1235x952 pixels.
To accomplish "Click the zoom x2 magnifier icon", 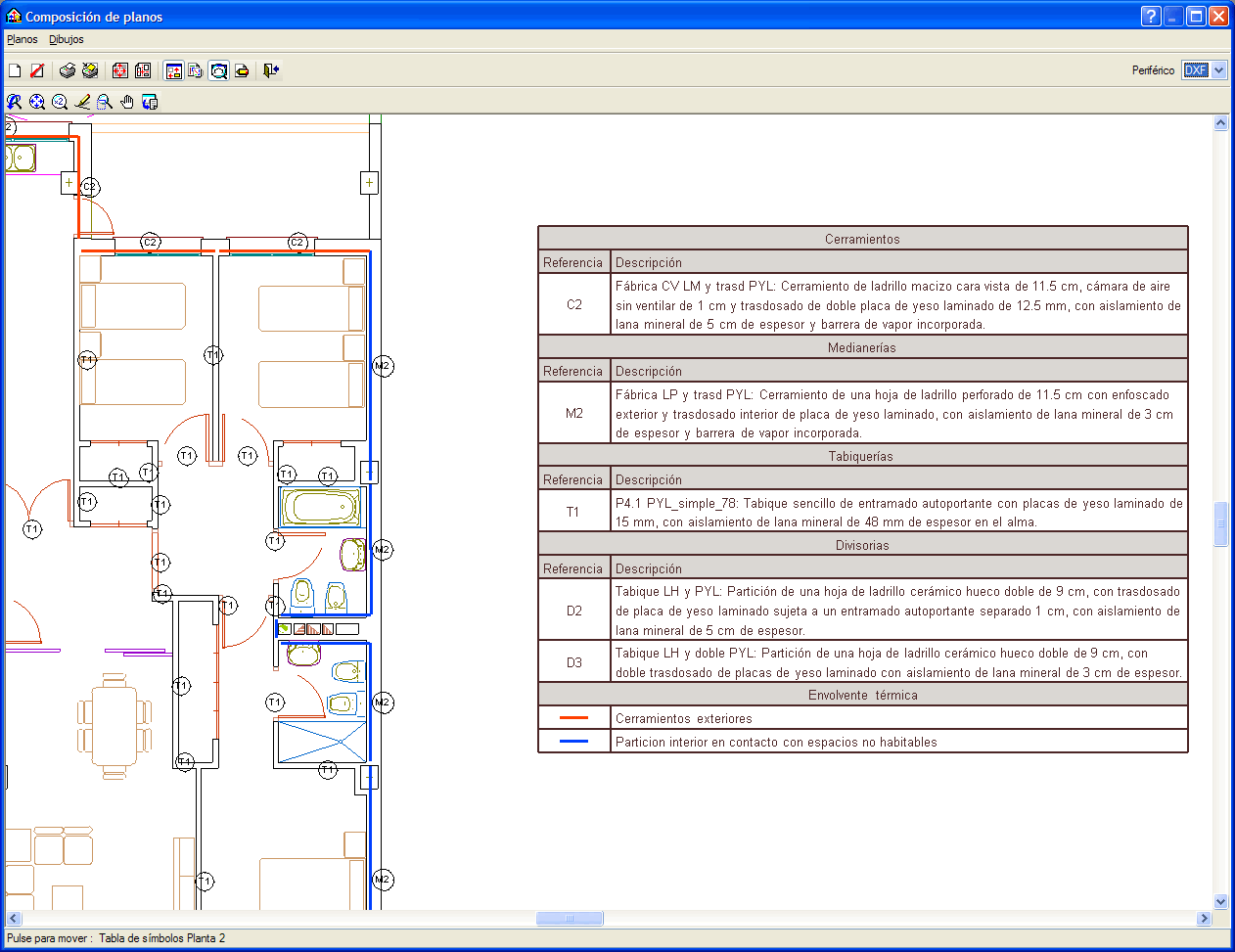I will [60, 102].
